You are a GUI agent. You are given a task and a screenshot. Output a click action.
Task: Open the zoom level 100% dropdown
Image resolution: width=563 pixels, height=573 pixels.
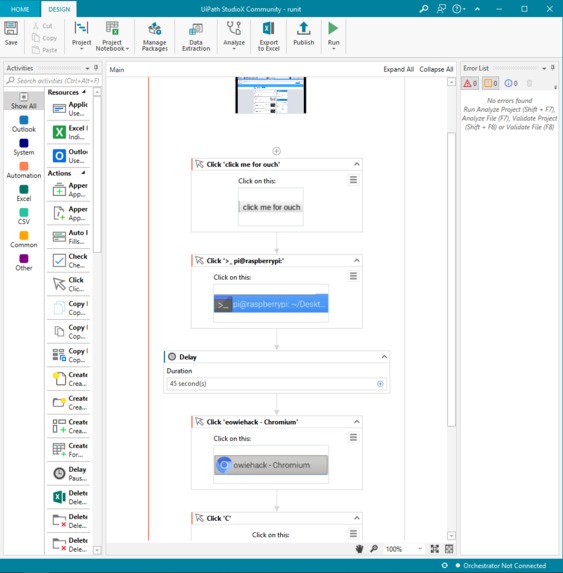point(404,549)
